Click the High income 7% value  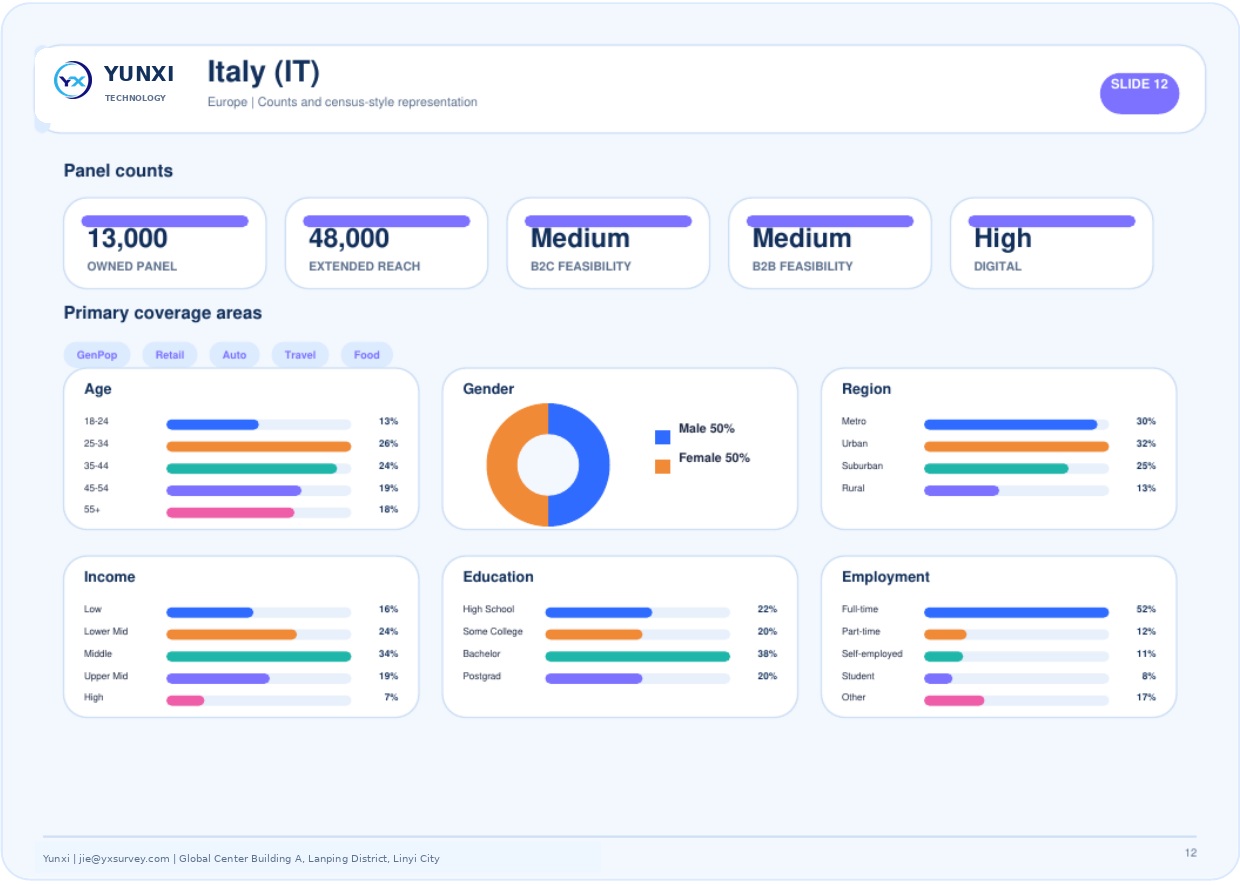391,697
